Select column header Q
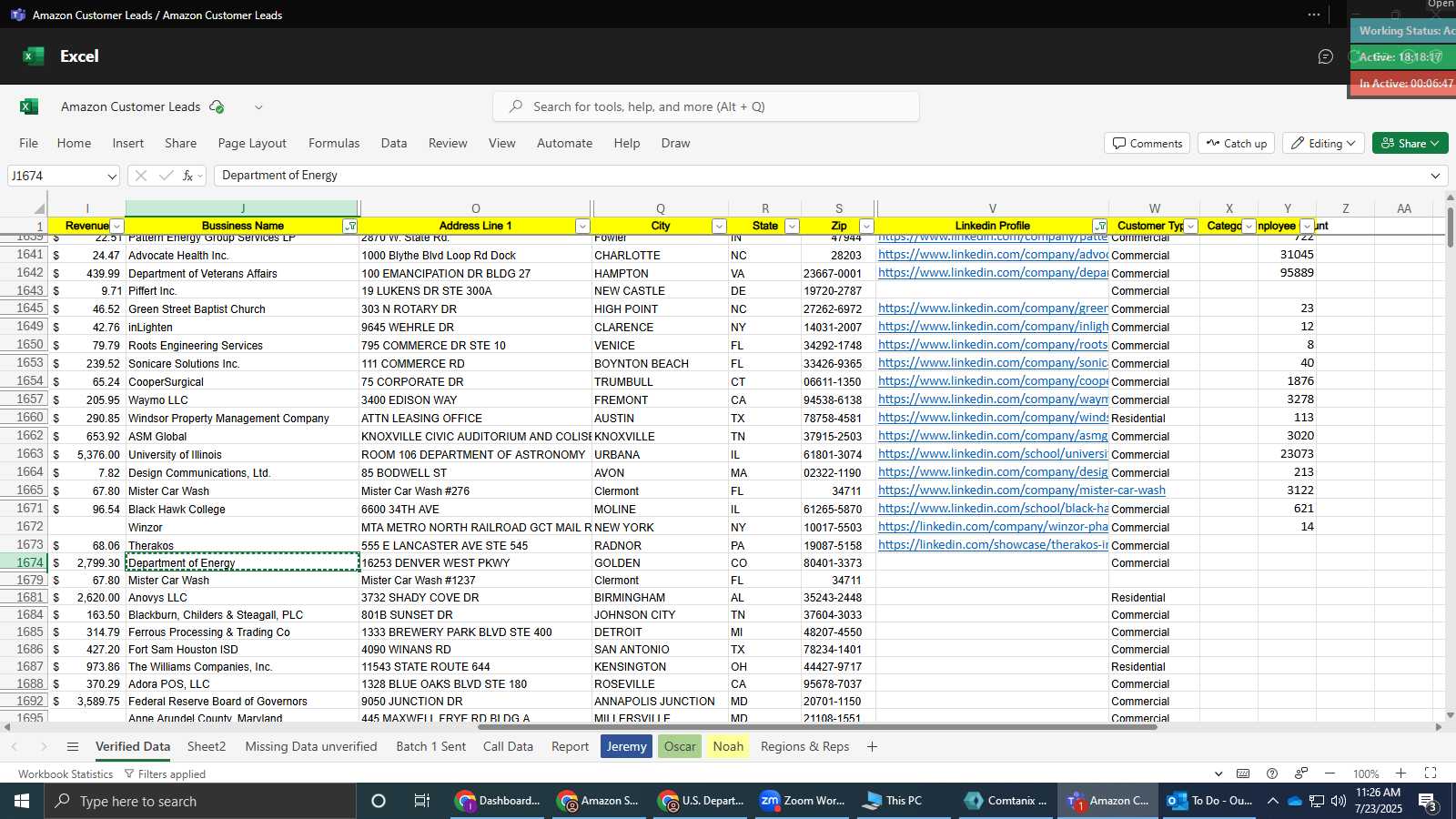 pos(660,209)
